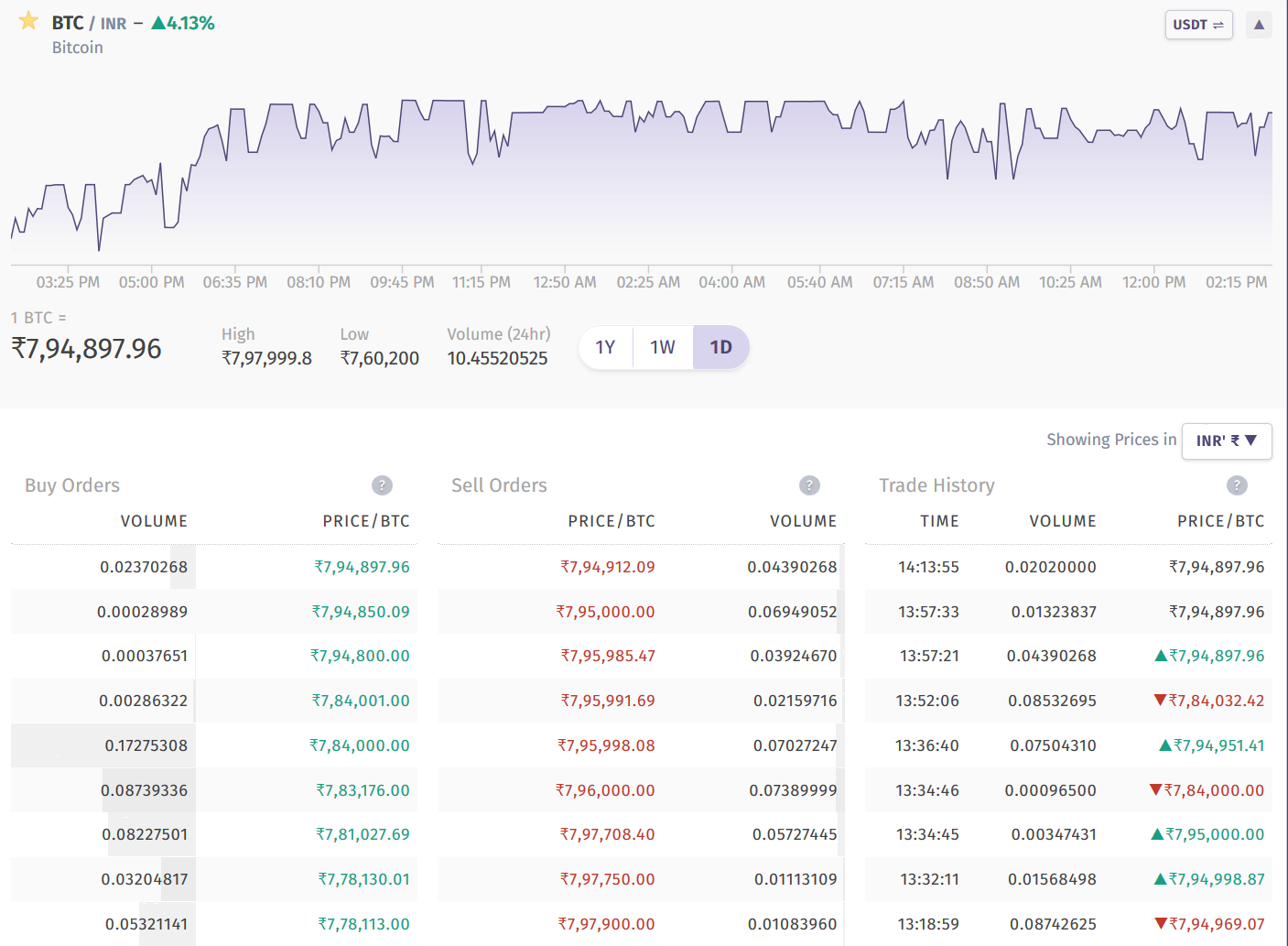
Task: Click the 08:10 PM chart axis label
Action: (x=319, y=282)
